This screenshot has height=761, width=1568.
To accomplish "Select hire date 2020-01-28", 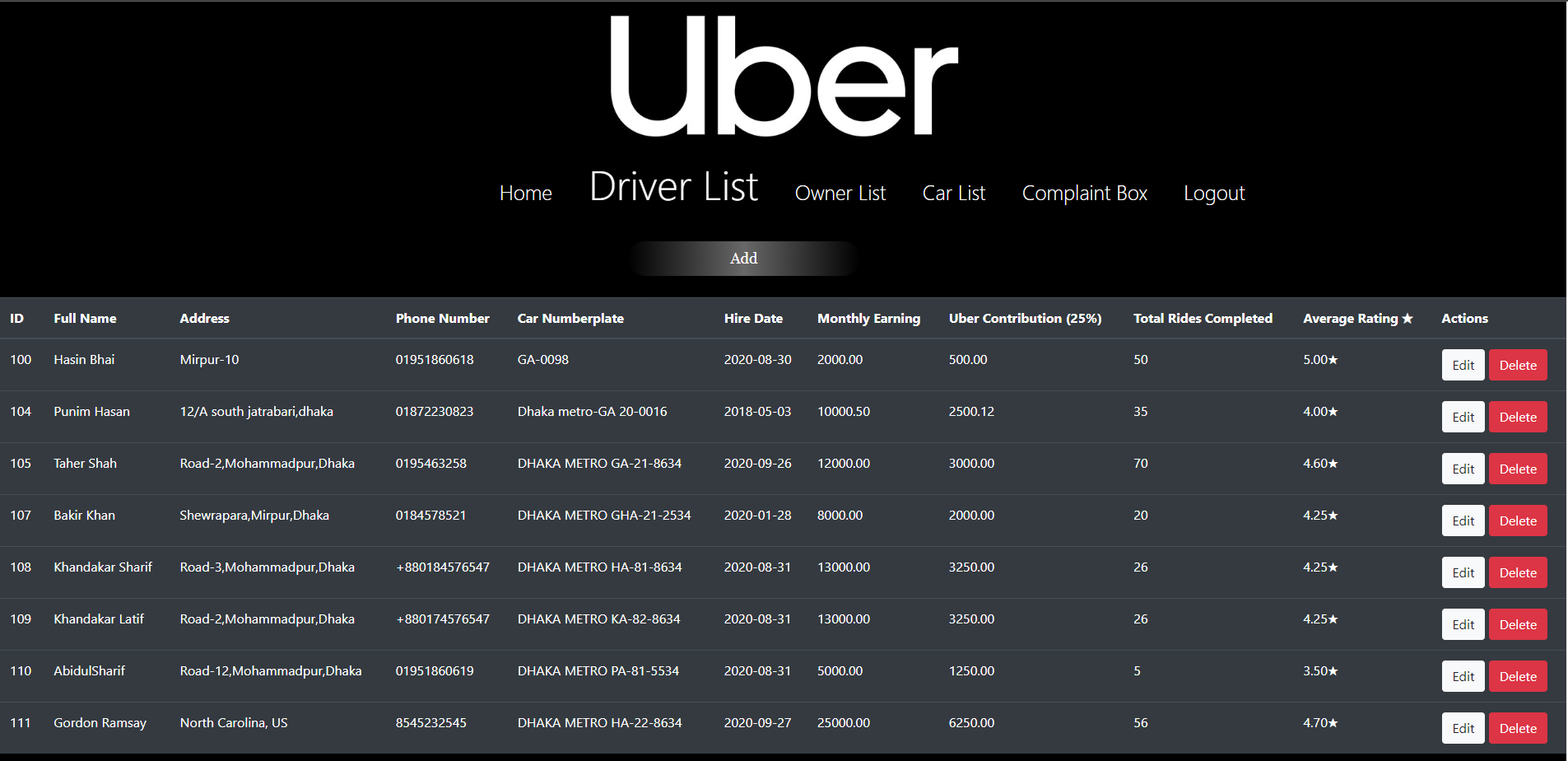I will (x=757, y=515).
